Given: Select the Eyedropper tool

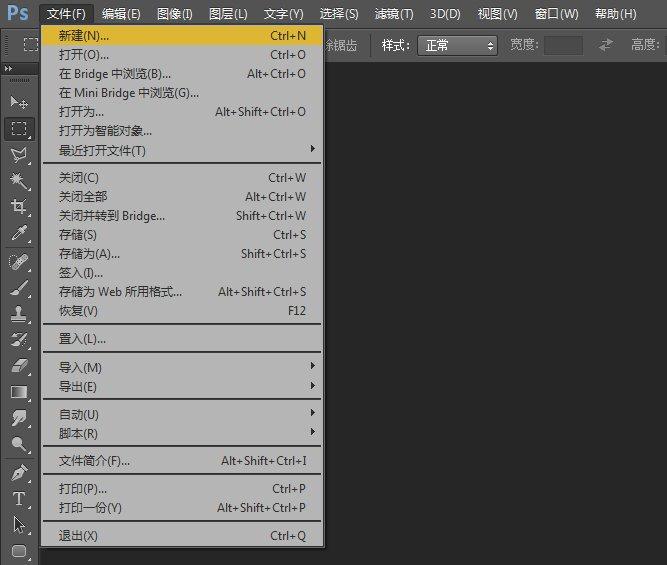Looking at the screenshot, I should (19, 233).
